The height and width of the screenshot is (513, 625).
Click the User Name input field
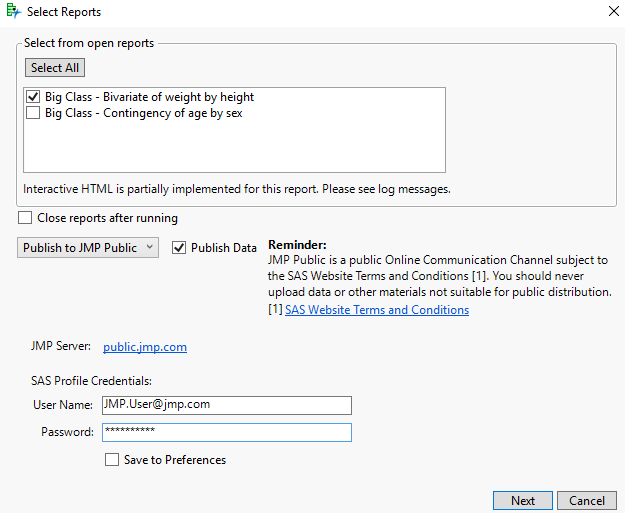(x=226, y=405)
